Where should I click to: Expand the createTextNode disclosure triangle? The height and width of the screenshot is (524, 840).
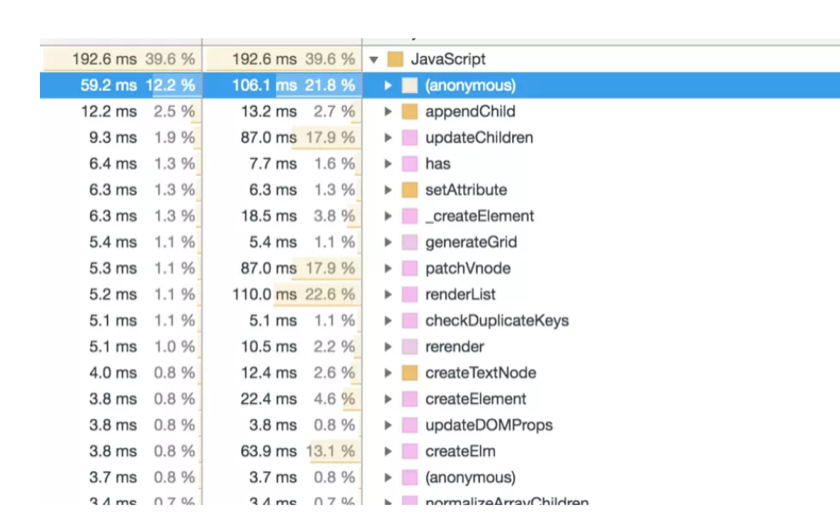point(388,373)
